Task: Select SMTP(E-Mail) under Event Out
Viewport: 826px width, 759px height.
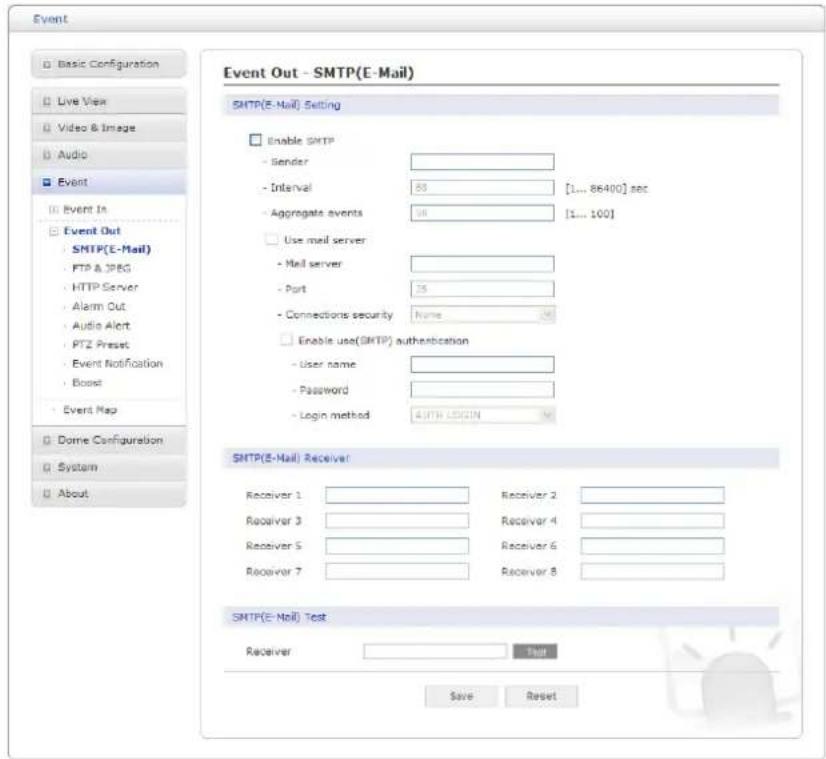Action: pyautogui.click(x=111, y=249)
